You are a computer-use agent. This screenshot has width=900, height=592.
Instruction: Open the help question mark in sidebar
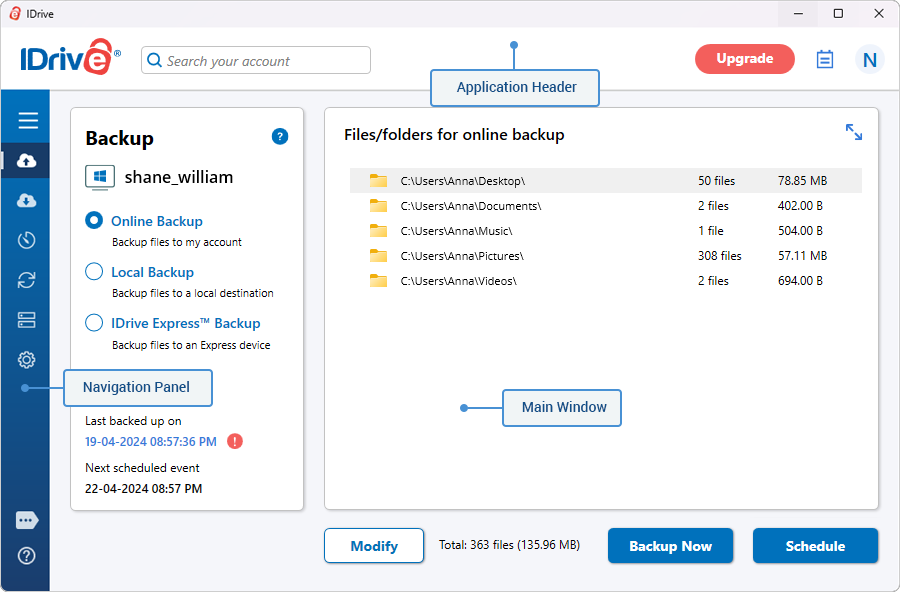point(27,556)
